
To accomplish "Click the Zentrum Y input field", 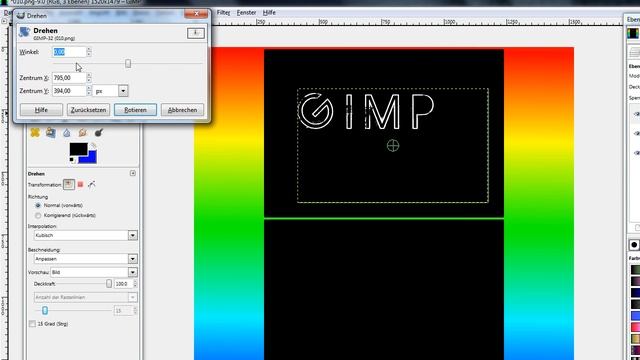I will pos(69,91).
